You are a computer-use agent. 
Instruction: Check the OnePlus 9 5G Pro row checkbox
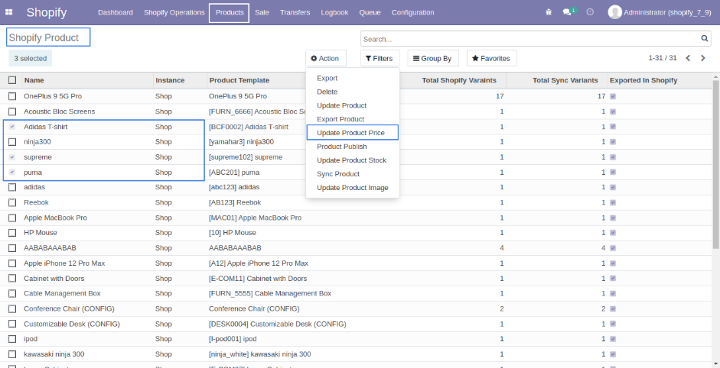(x=12, y=96)
